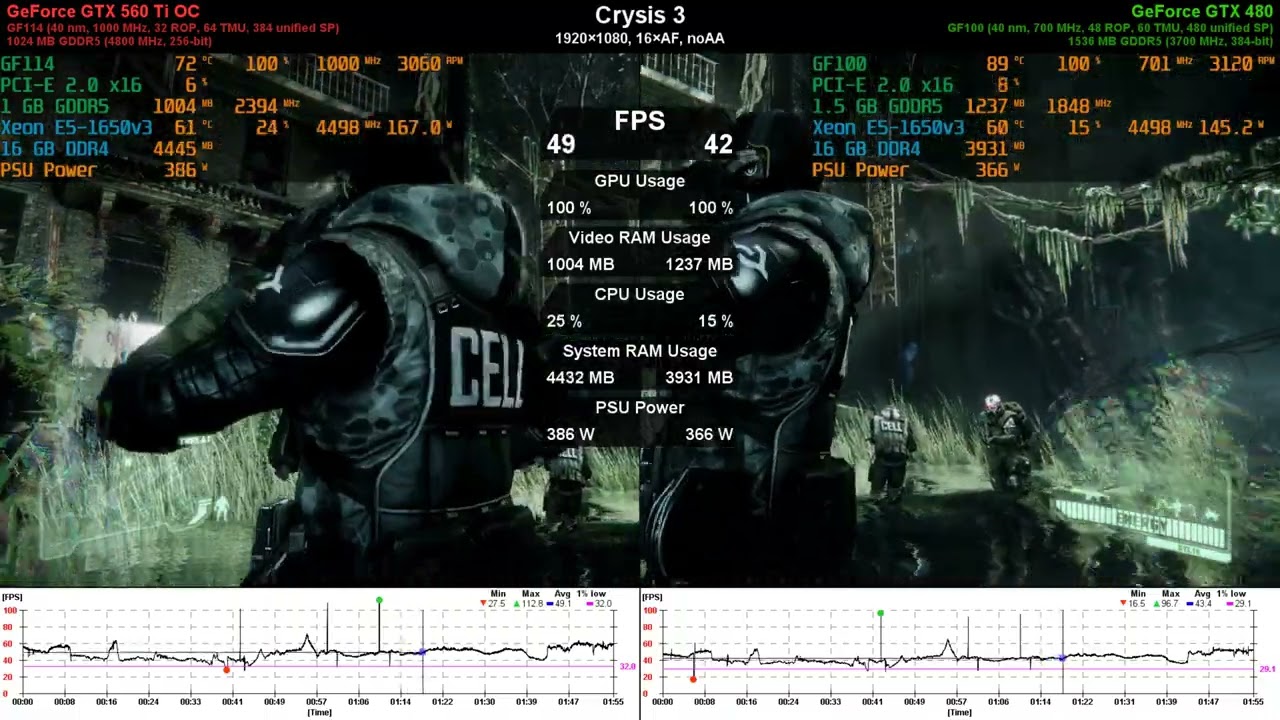Click the 01:31 time tick on right graph
Screen dimensions: 1280x720
[x=1125, y=702]
